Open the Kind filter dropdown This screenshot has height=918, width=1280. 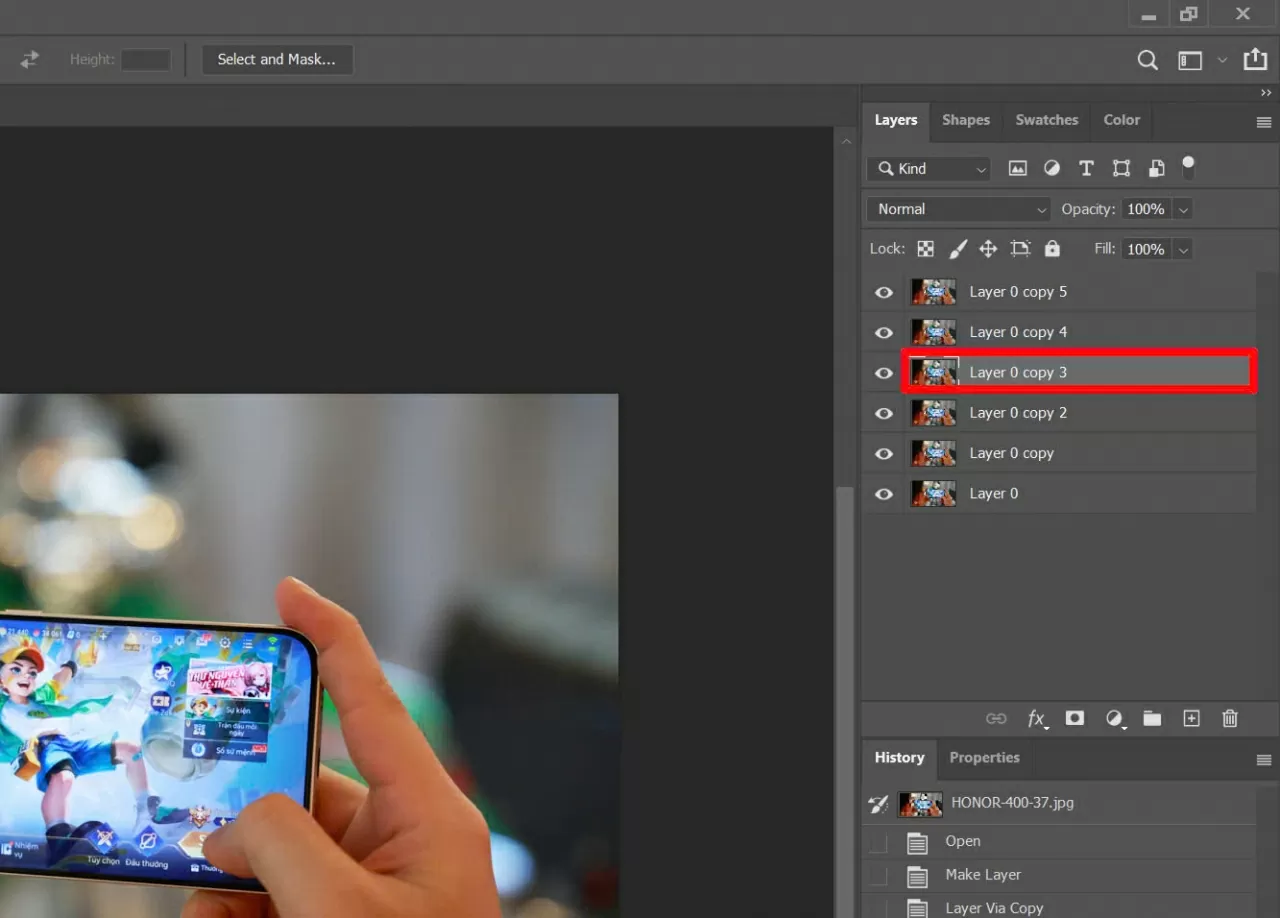[930, 169]
